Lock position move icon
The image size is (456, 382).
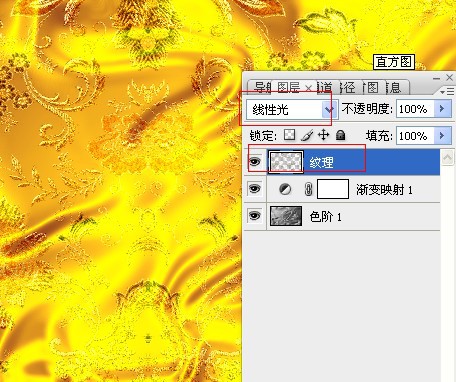(324, 135)
